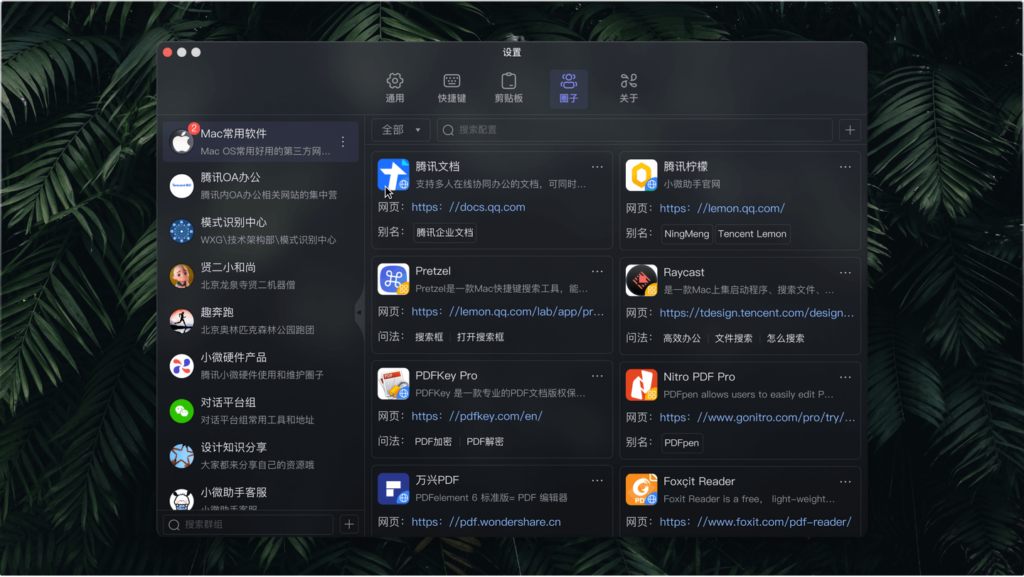Open the gonitro.com link
This screenshot has width=1024, height=577.
[757, 417]
